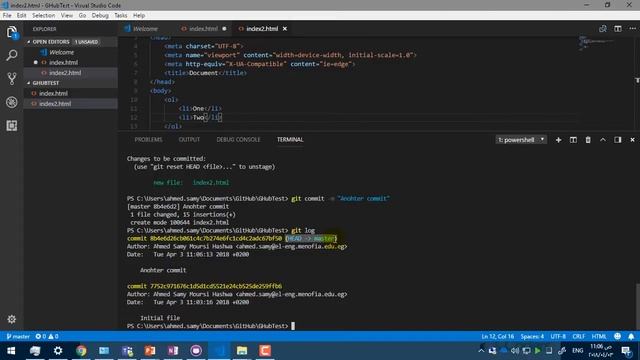
Task: Click the ENG input language indicator
Action: pos(578,351)
